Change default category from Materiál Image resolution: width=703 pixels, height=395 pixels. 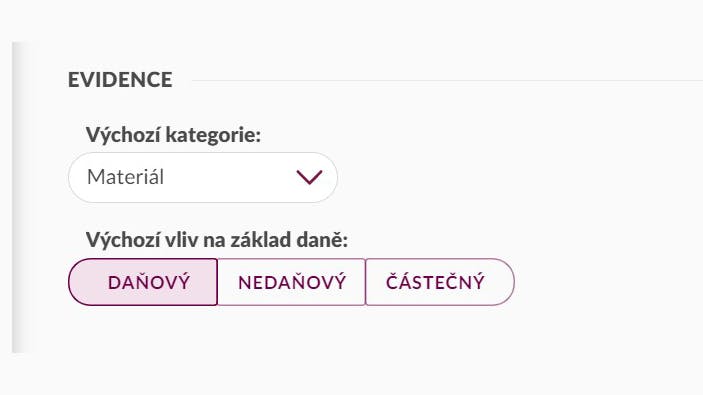[203, 177]
